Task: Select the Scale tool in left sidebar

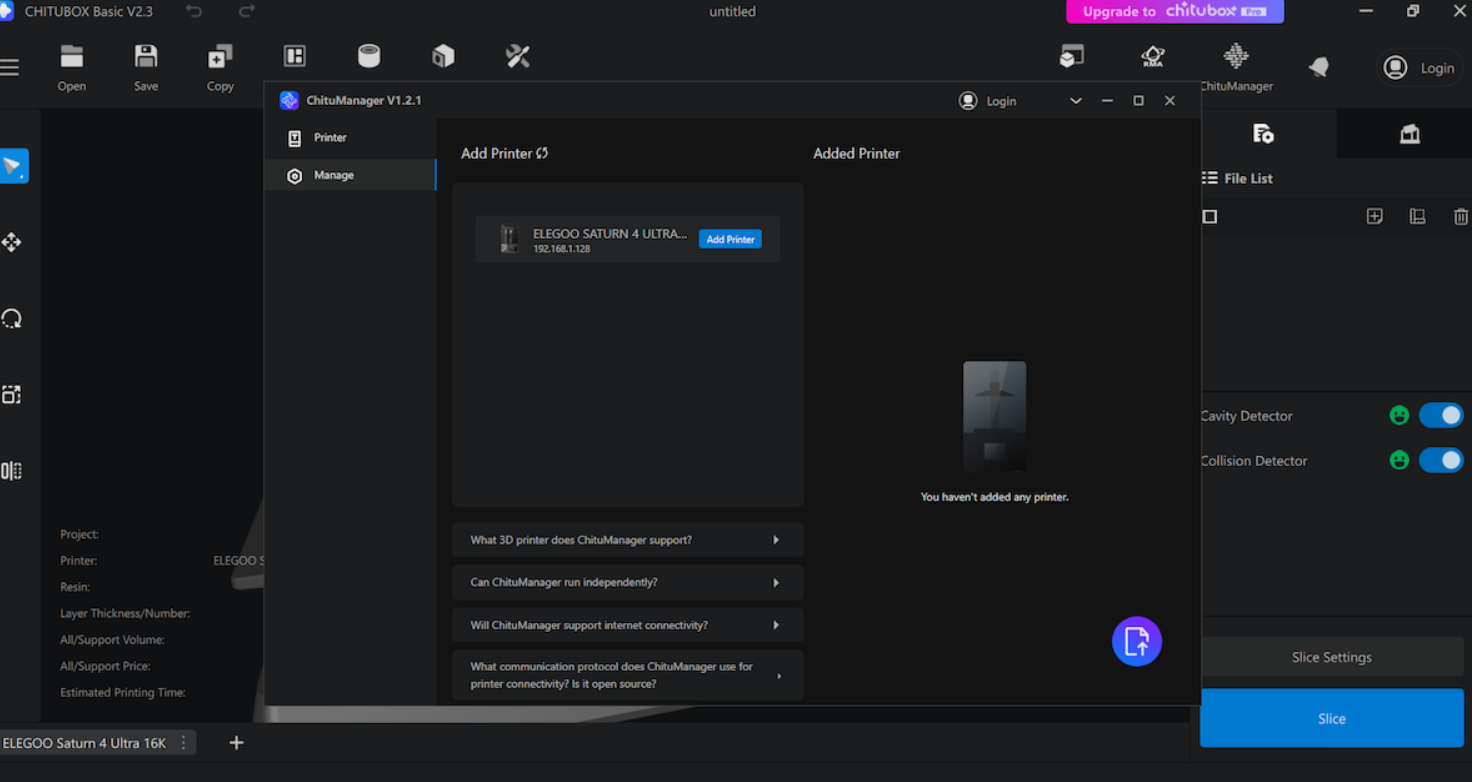Action: tap(12, 395)
